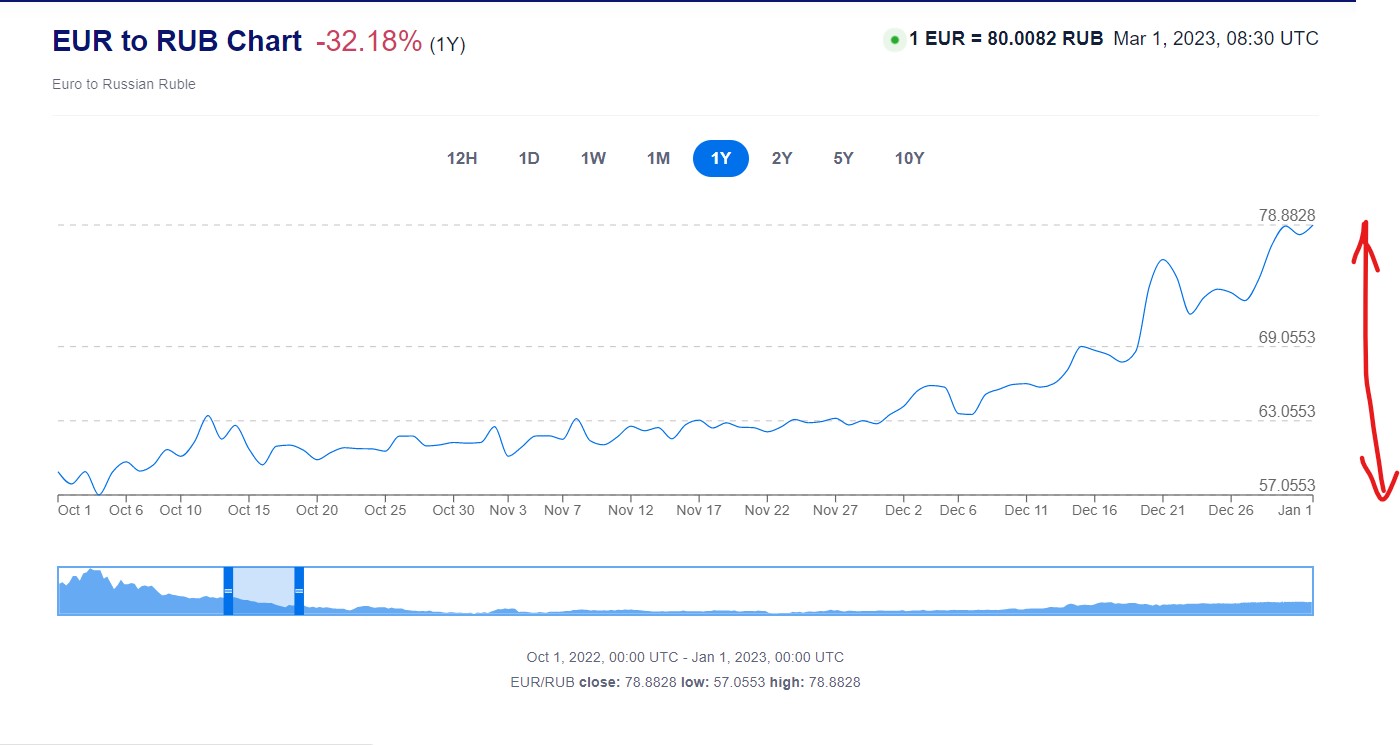This screenshot has height=745, width=1400.
Task: Click the 78.8828 axis label
Action: point(1287,215)
